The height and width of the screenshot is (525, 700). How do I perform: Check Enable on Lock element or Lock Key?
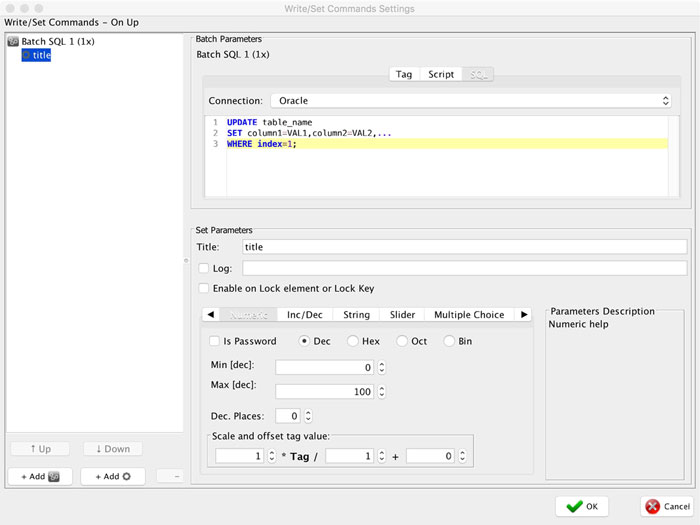pyautogui.click(x=204, y=288)
